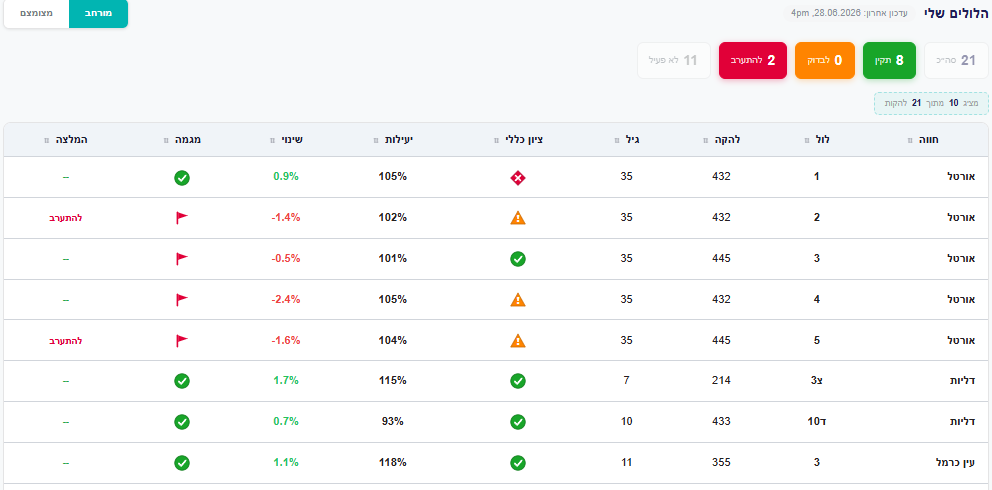
Task: Click flock number 214
Action: coord(721,381)
